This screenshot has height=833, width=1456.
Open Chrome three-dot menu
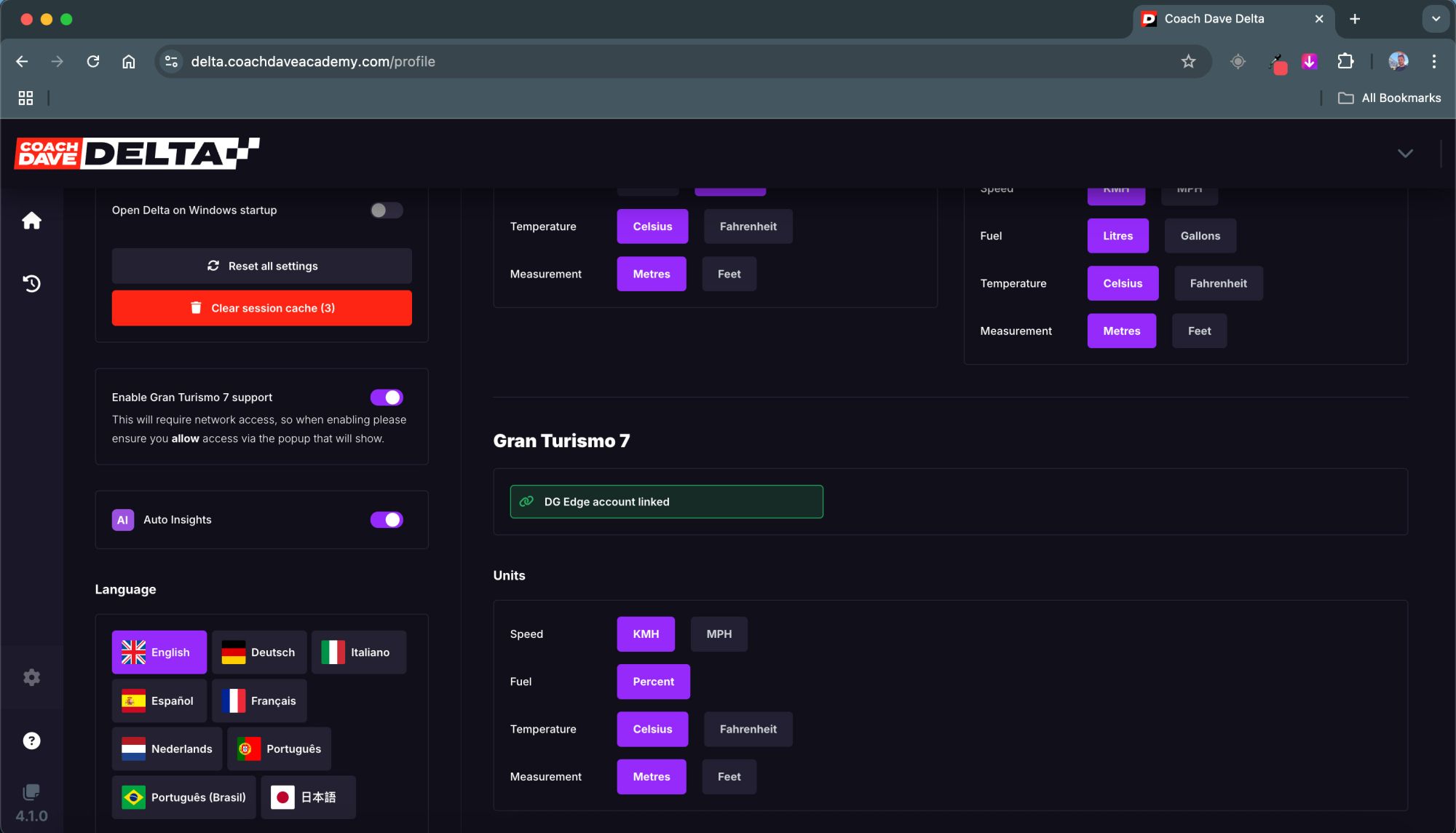click(1433, 61)
